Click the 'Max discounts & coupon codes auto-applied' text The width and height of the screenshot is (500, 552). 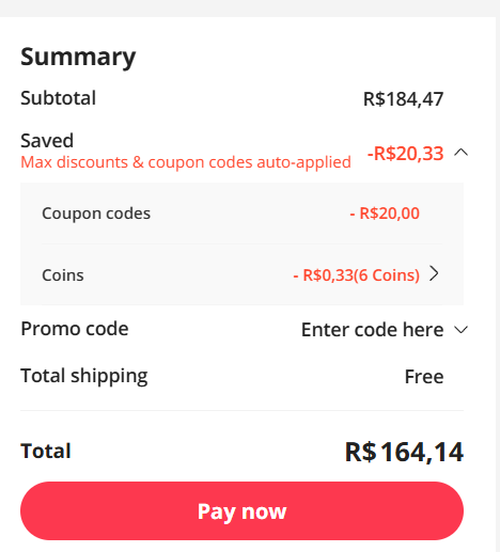pos(186,163)
